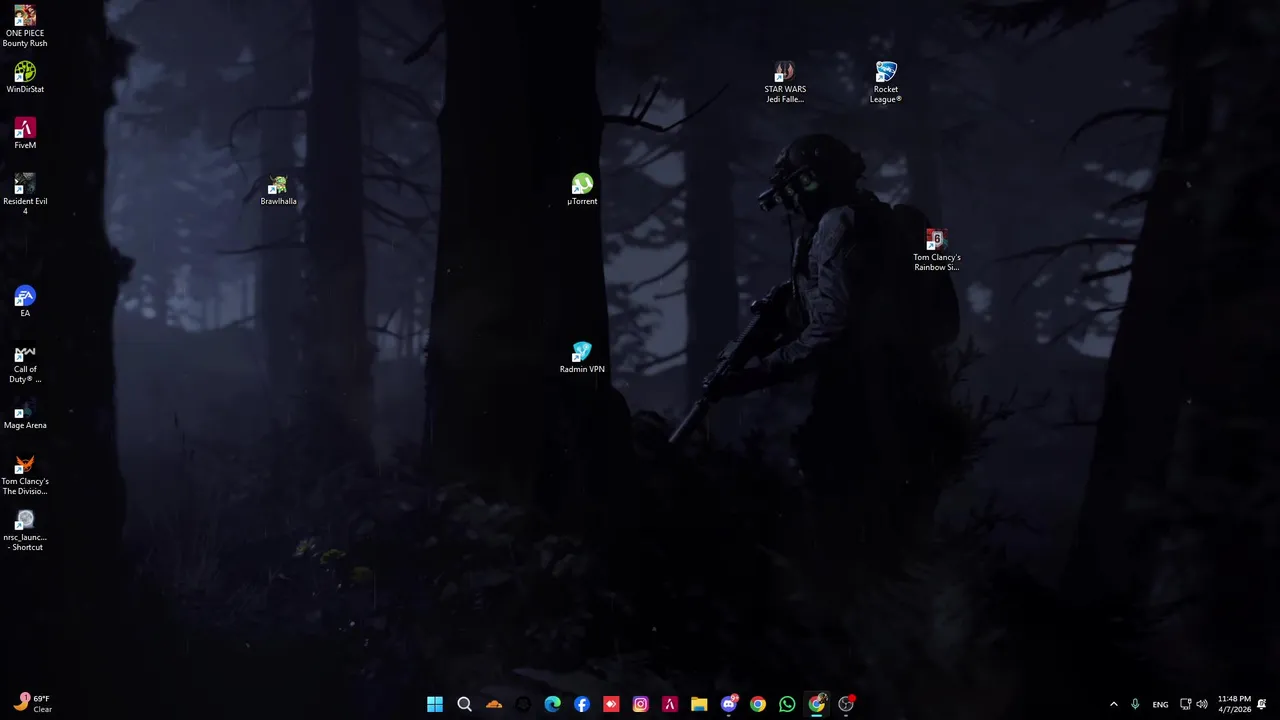Select Tom Clancy's The Division desktop icon

25,475
